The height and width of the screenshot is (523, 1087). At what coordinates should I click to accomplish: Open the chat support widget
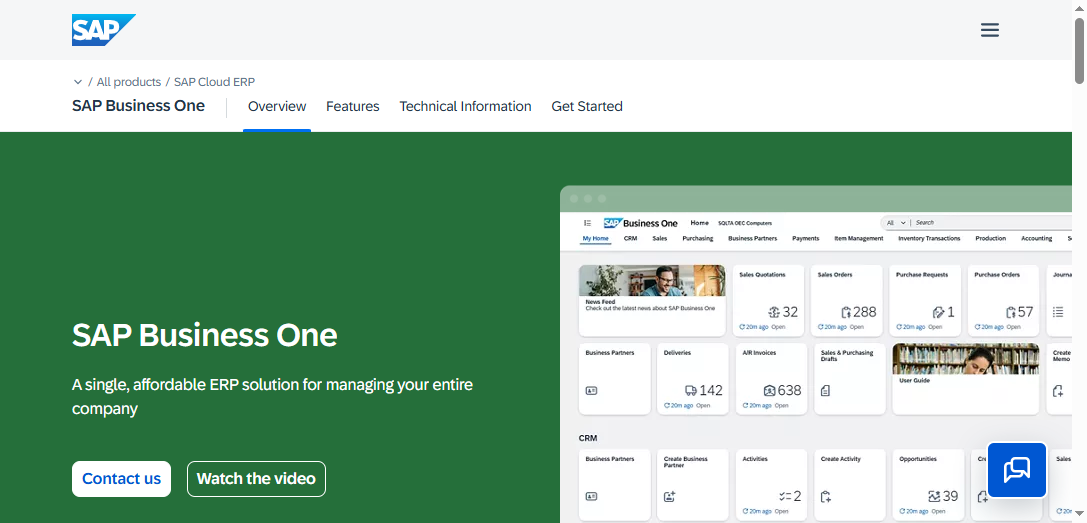(x=1016, y=470)
